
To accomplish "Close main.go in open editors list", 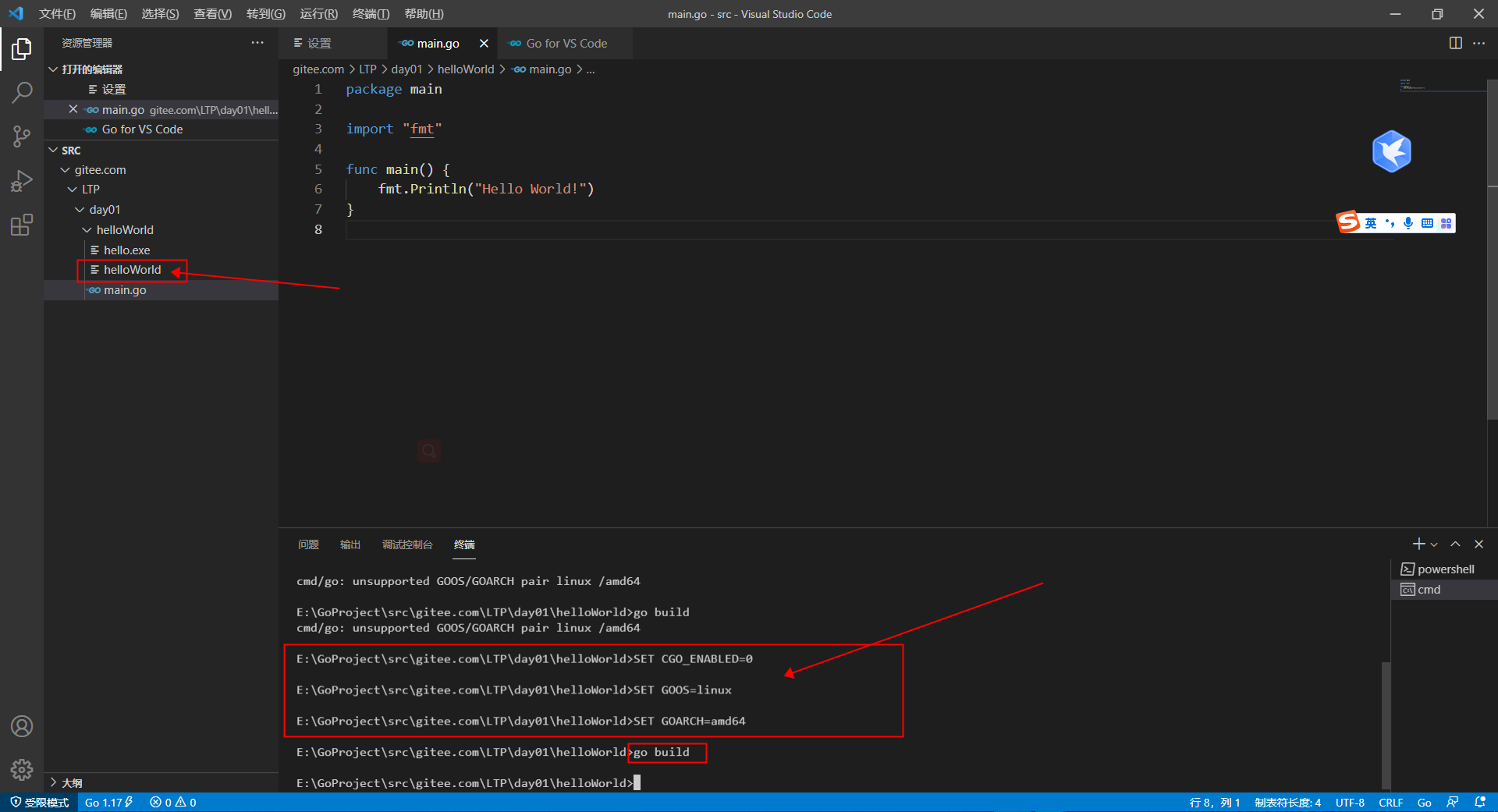I will tap(73, 109).
